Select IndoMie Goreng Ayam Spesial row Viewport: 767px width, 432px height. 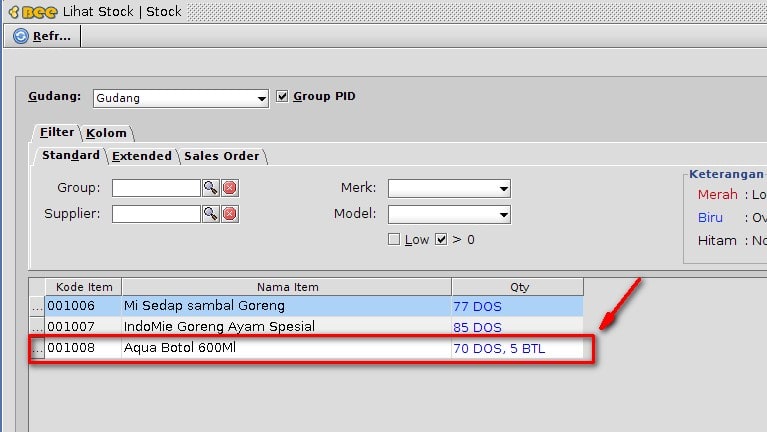pyautogui.click(x=287, y=327)
